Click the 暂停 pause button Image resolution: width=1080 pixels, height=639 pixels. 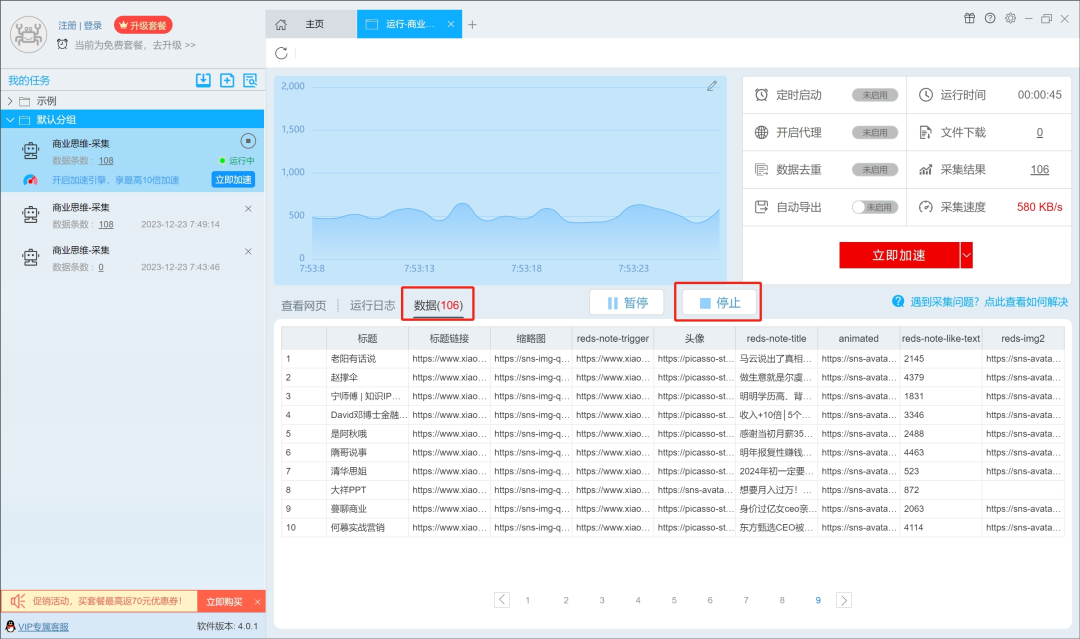pos(627,303)
